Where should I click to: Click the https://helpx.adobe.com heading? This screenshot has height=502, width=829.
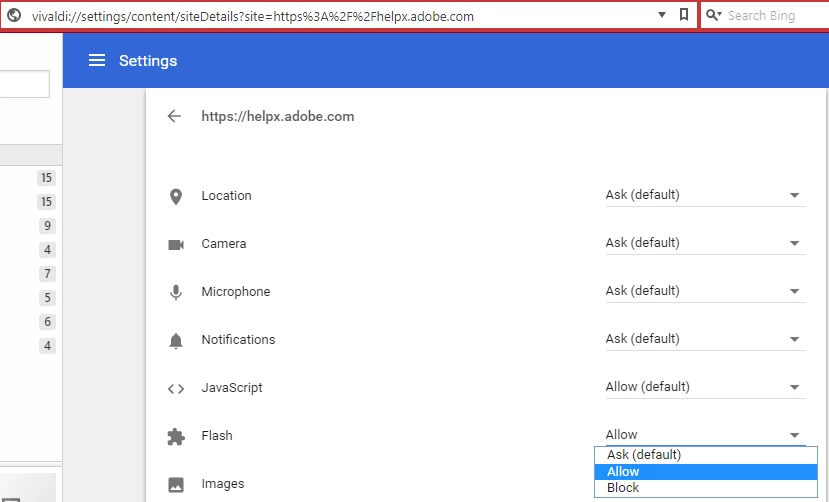click(278, 116)
